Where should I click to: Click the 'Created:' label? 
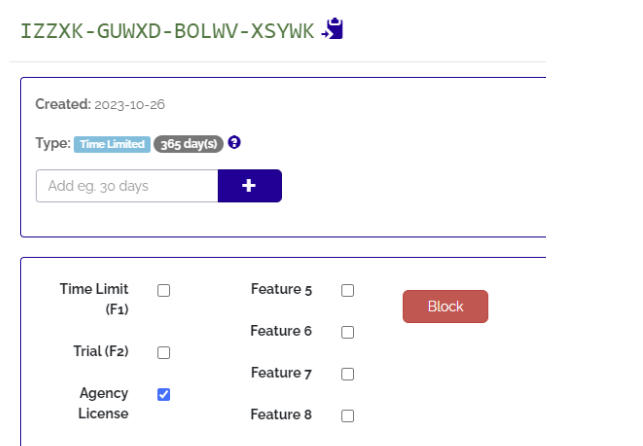pos(62,104)
